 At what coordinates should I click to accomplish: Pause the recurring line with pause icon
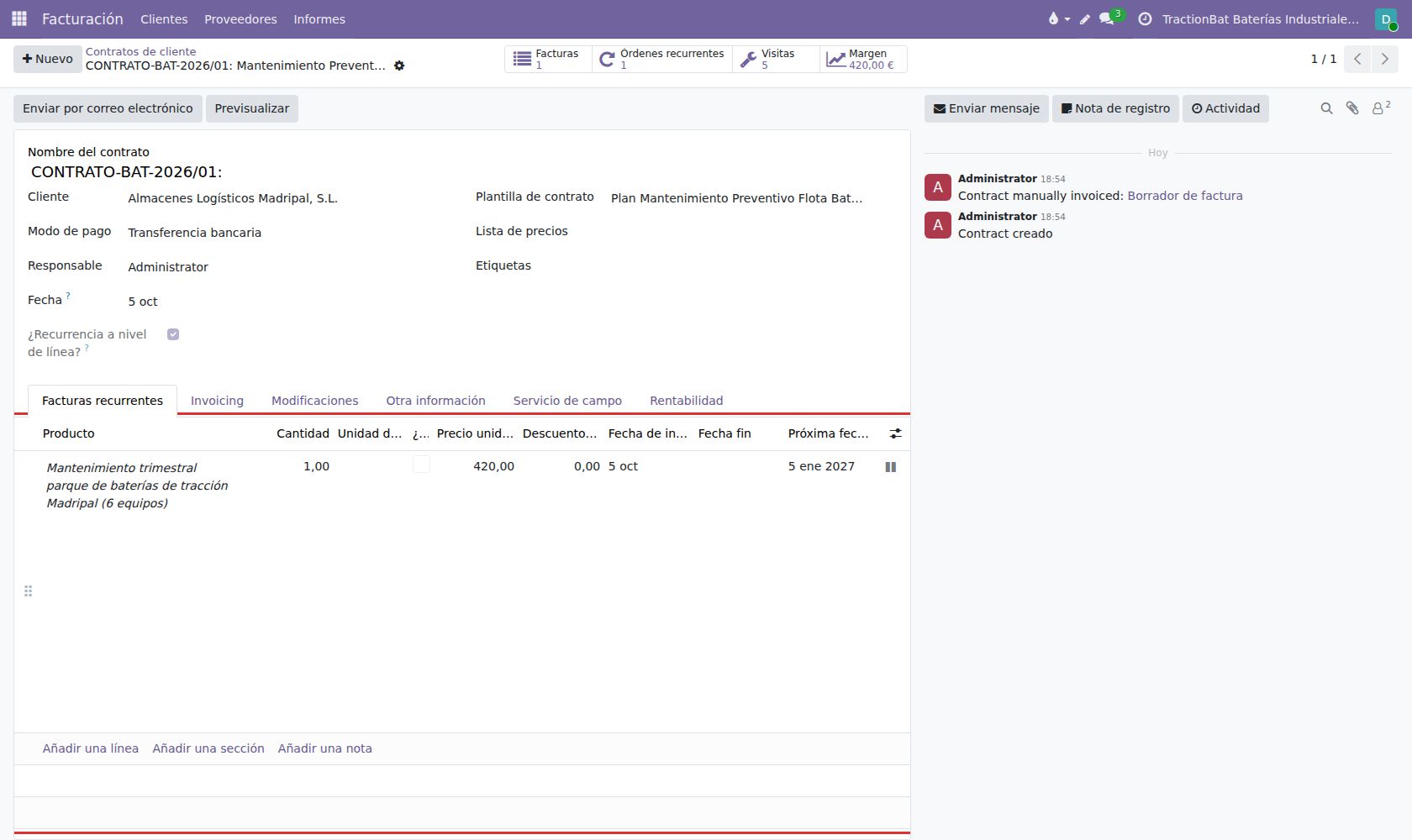pos(891,467)
